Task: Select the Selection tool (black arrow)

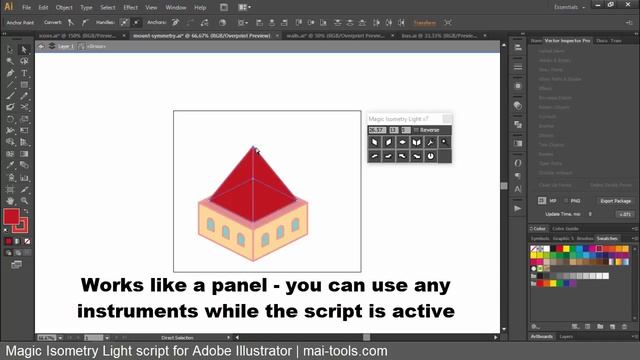Action: pyautogui.click(x=10, y=50)
